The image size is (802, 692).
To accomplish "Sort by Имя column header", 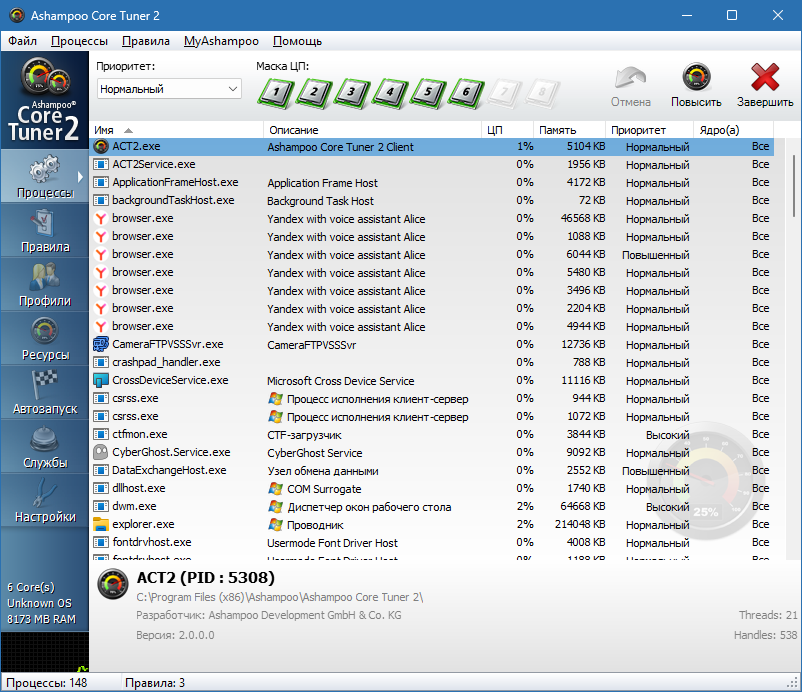I will pyautogui.click(x=176, y=130).
